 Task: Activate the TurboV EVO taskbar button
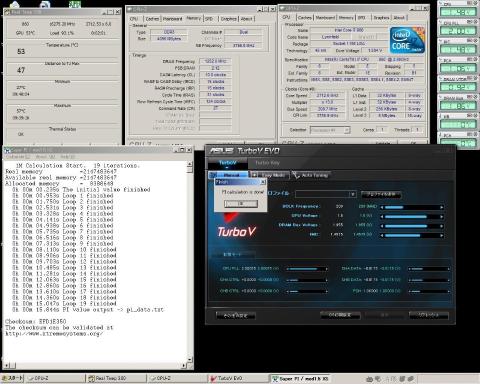[x=239, y=379]
